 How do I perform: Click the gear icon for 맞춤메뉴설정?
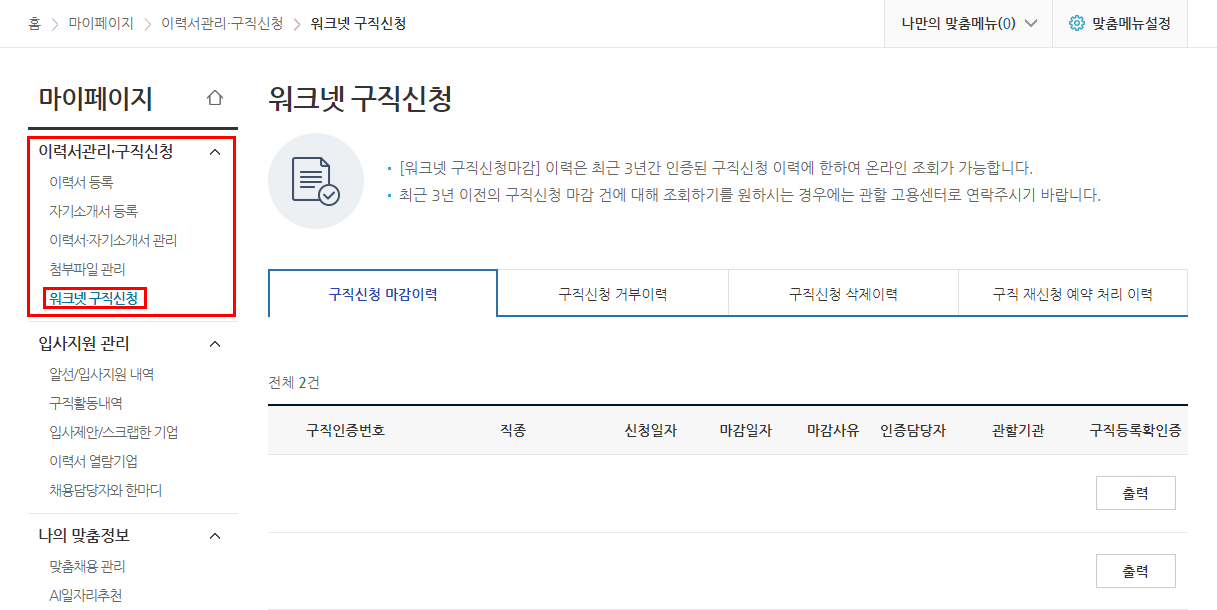(x=1077, y=23)
